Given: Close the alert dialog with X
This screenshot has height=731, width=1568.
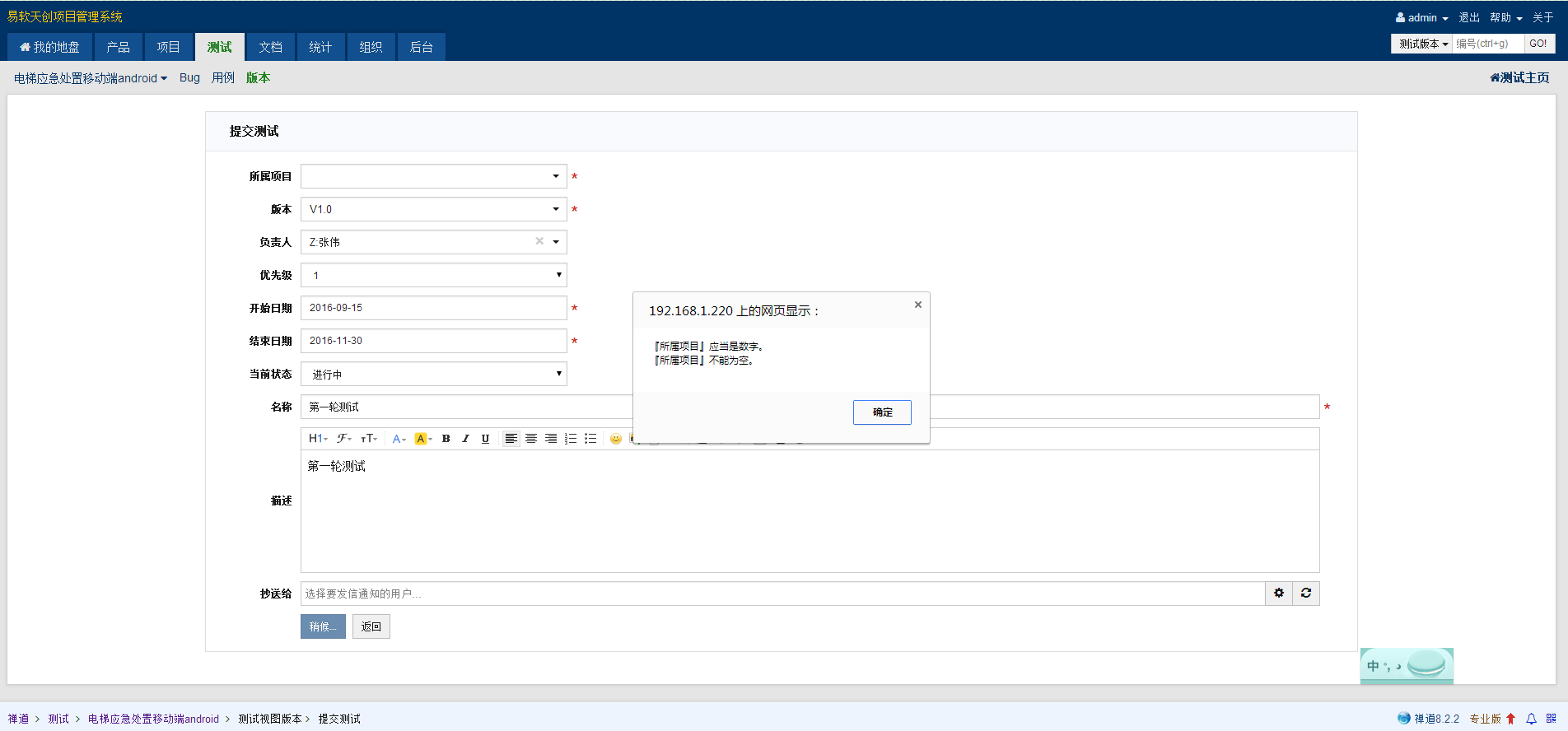Looking at the screenshot, I should click(x=918, y=305).
